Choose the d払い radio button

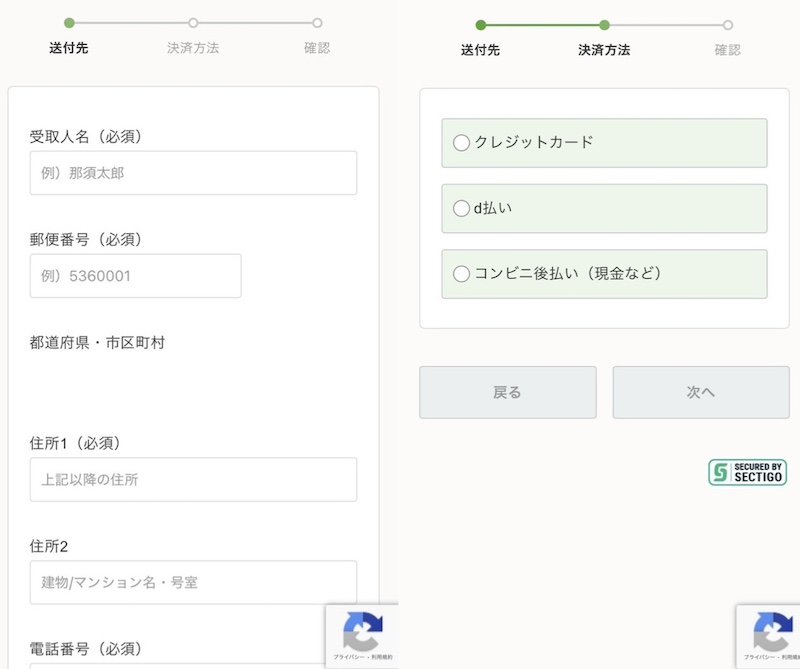click(461, 208)
